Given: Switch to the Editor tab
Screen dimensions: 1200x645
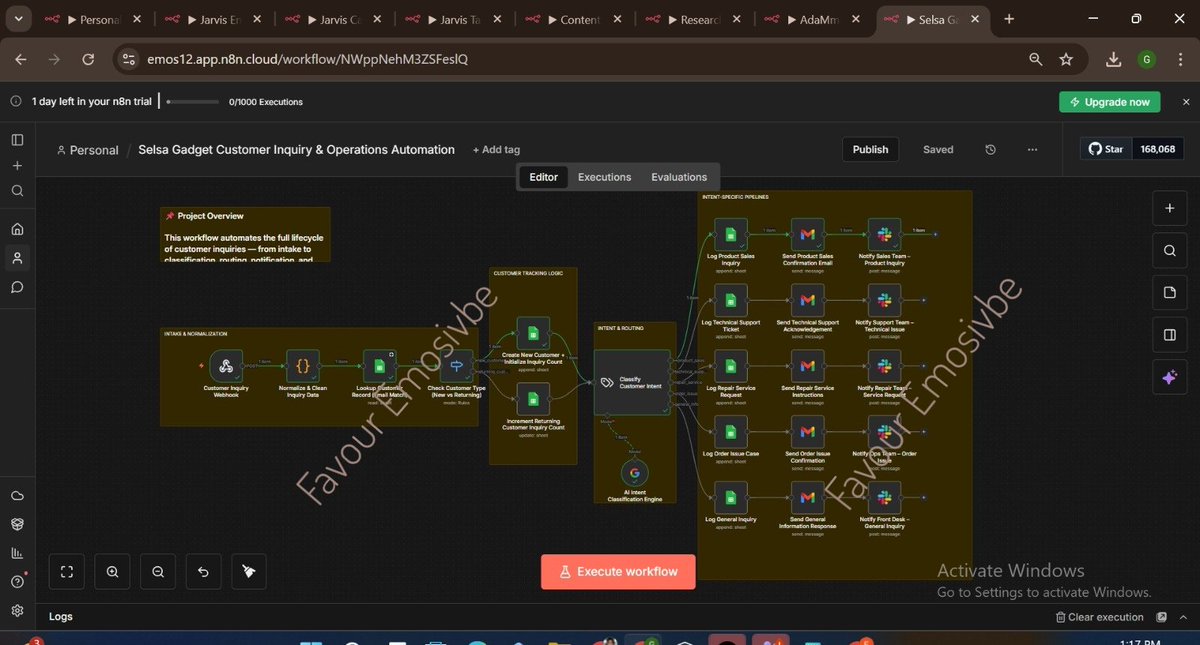Looking at the screenshot, I should [544, 177].
